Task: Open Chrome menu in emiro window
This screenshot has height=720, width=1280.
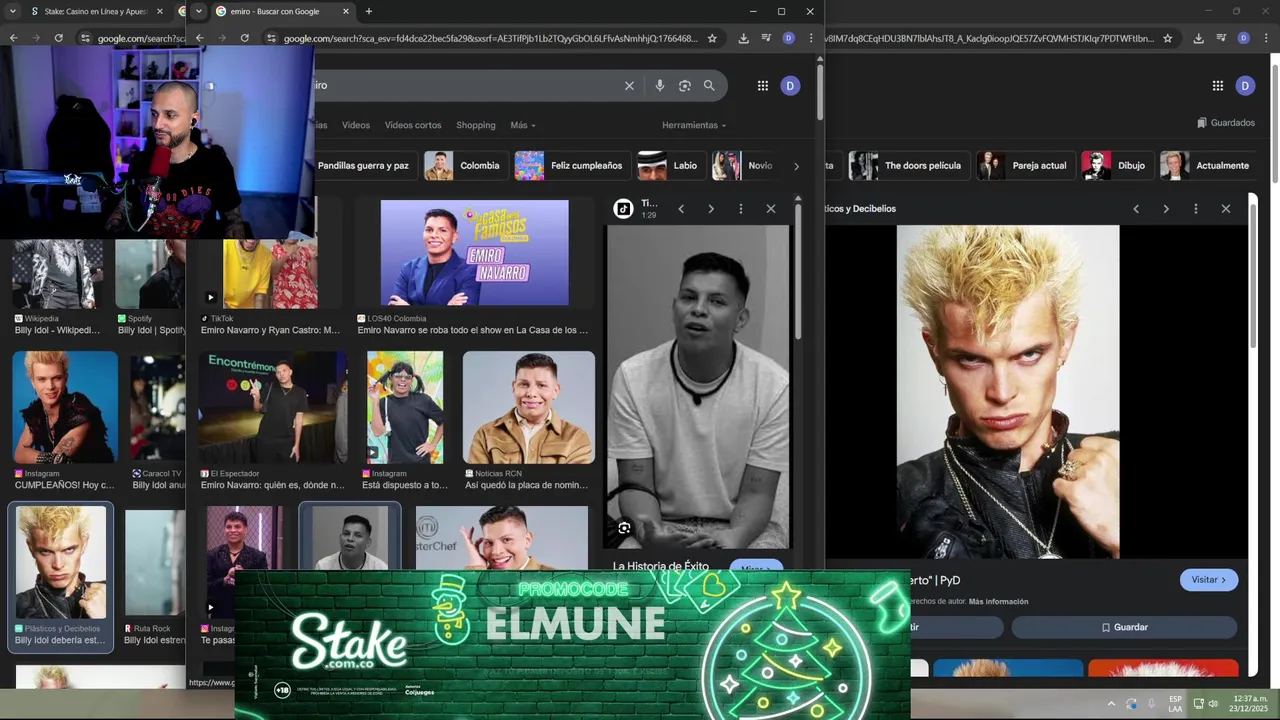Action: tap(811, 38)
